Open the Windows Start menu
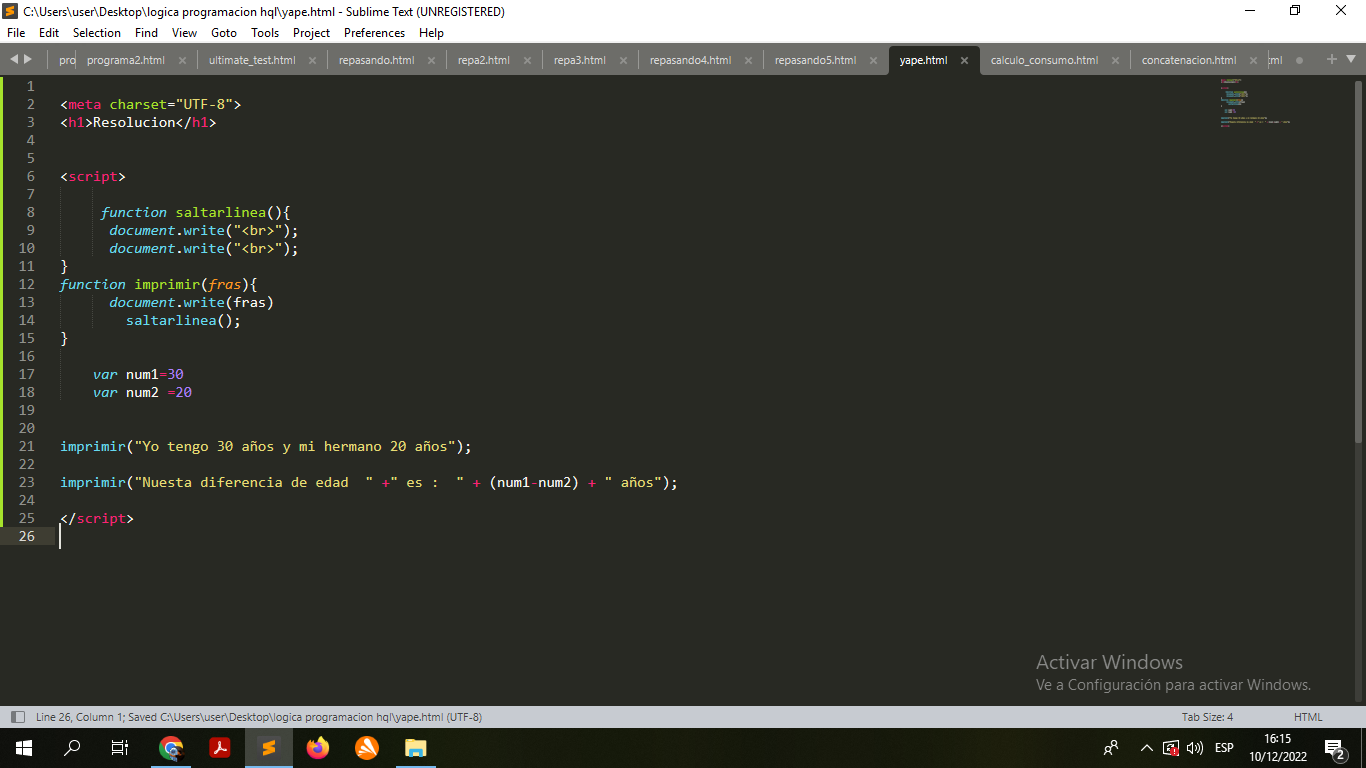Viewport: 1366px width, 768px height. click(23, 748)
